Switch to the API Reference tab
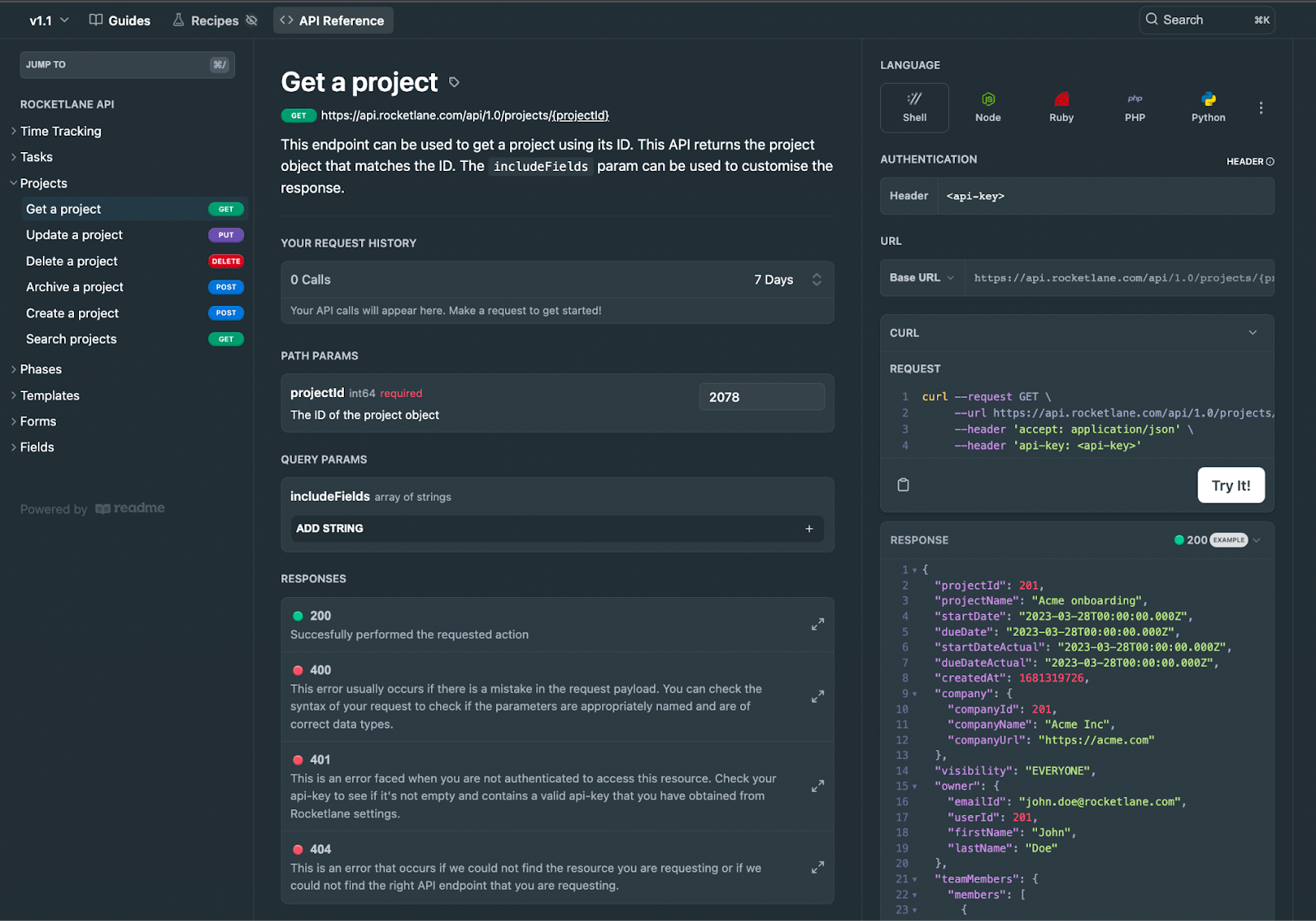This screenshot has height=921, width=1316. (332, 21)
